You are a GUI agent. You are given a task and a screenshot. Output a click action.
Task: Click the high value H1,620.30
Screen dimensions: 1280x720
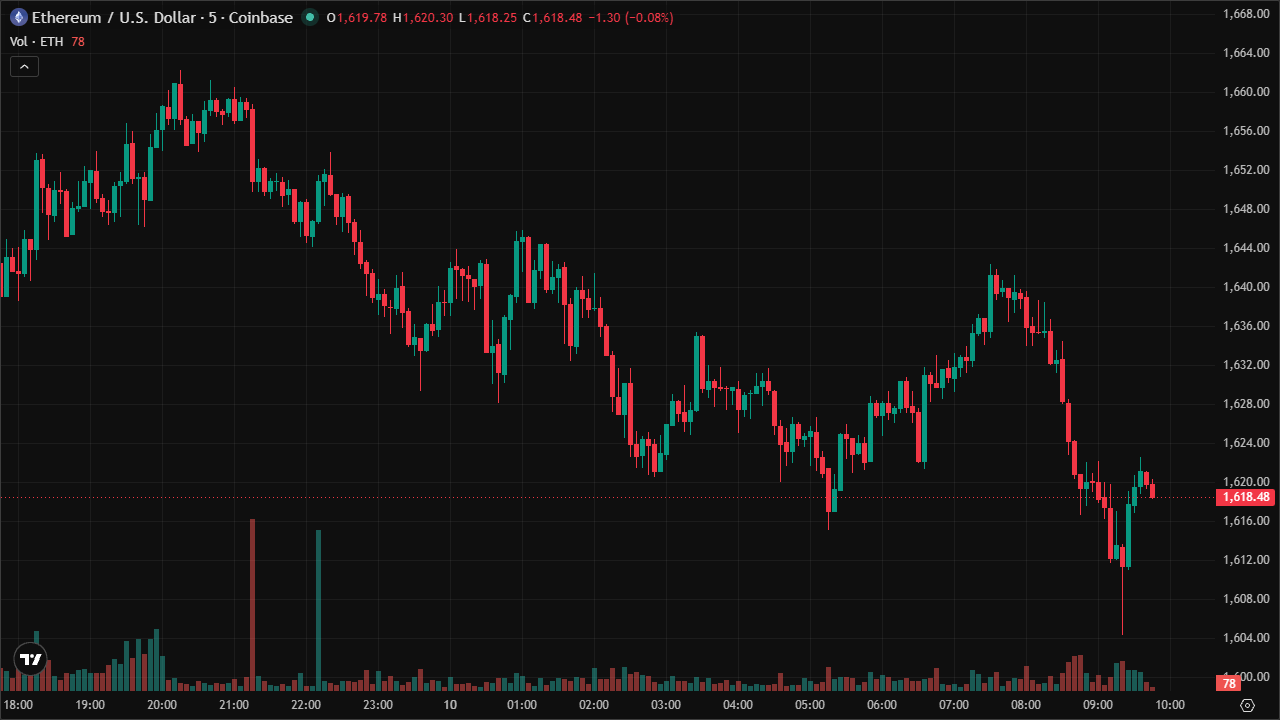point(423,18)
